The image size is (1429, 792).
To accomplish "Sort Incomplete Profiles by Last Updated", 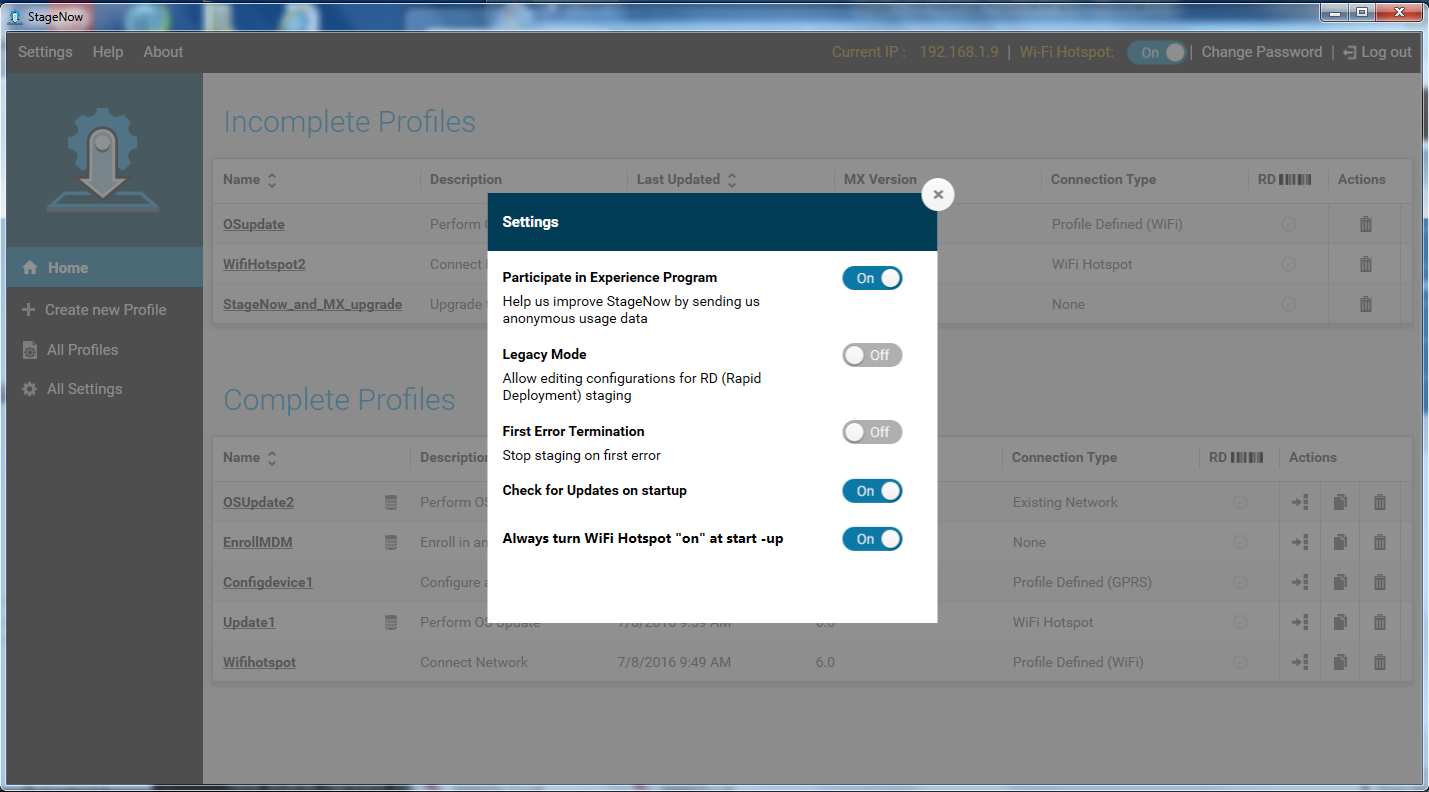I will 731,180.
